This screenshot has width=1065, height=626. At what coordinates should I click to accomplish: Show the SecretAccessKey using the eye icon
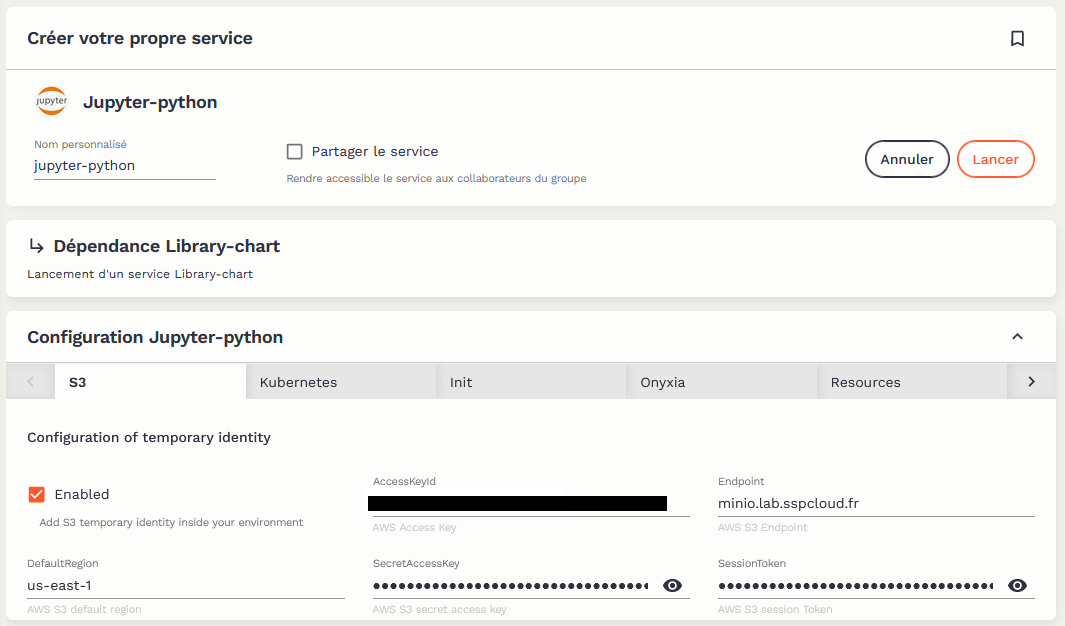672,586
